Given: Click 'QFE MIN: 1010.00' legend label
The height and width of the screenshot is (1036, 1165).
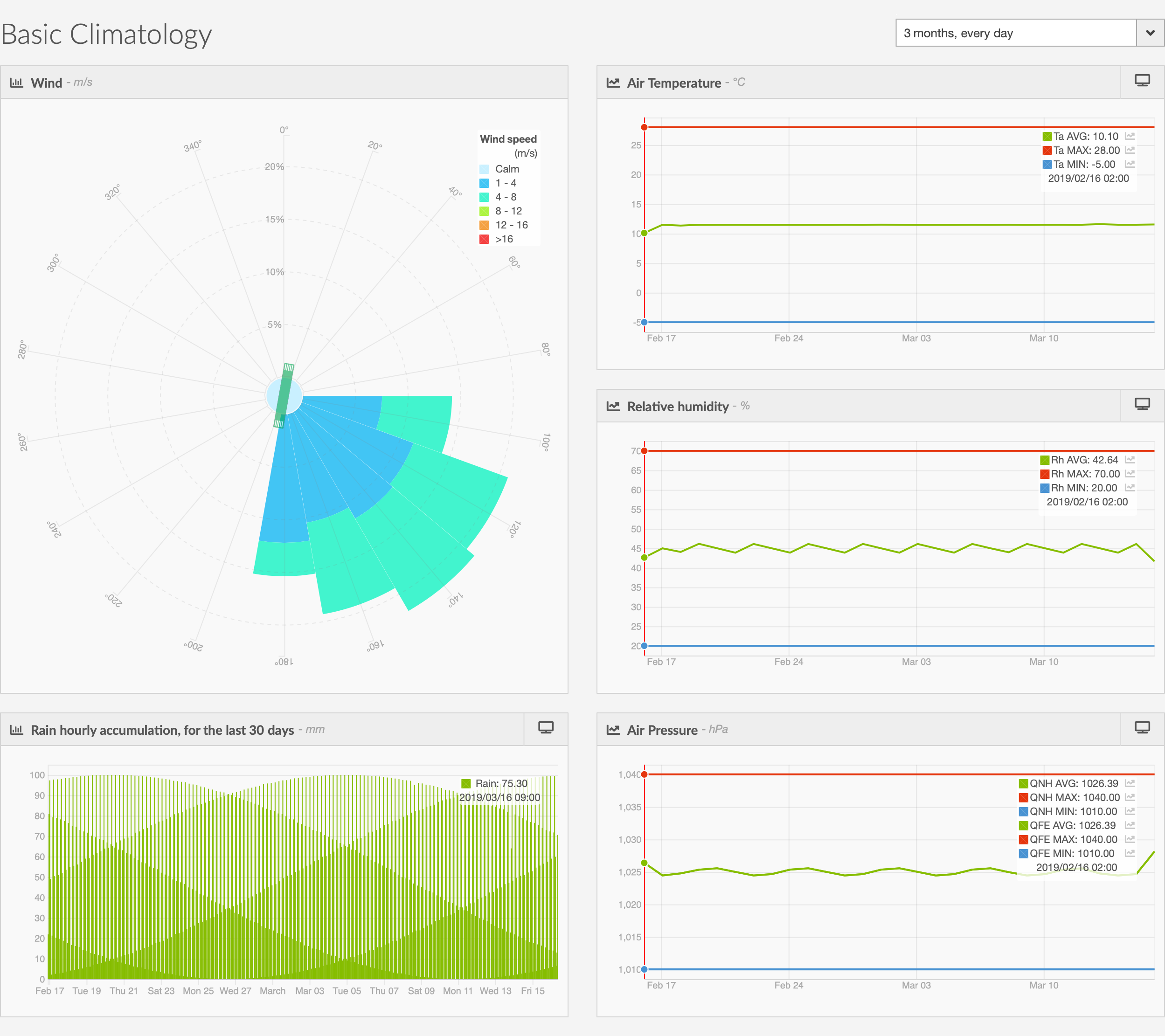Looking at the screenshot, I should click(x=1072, y=853).
